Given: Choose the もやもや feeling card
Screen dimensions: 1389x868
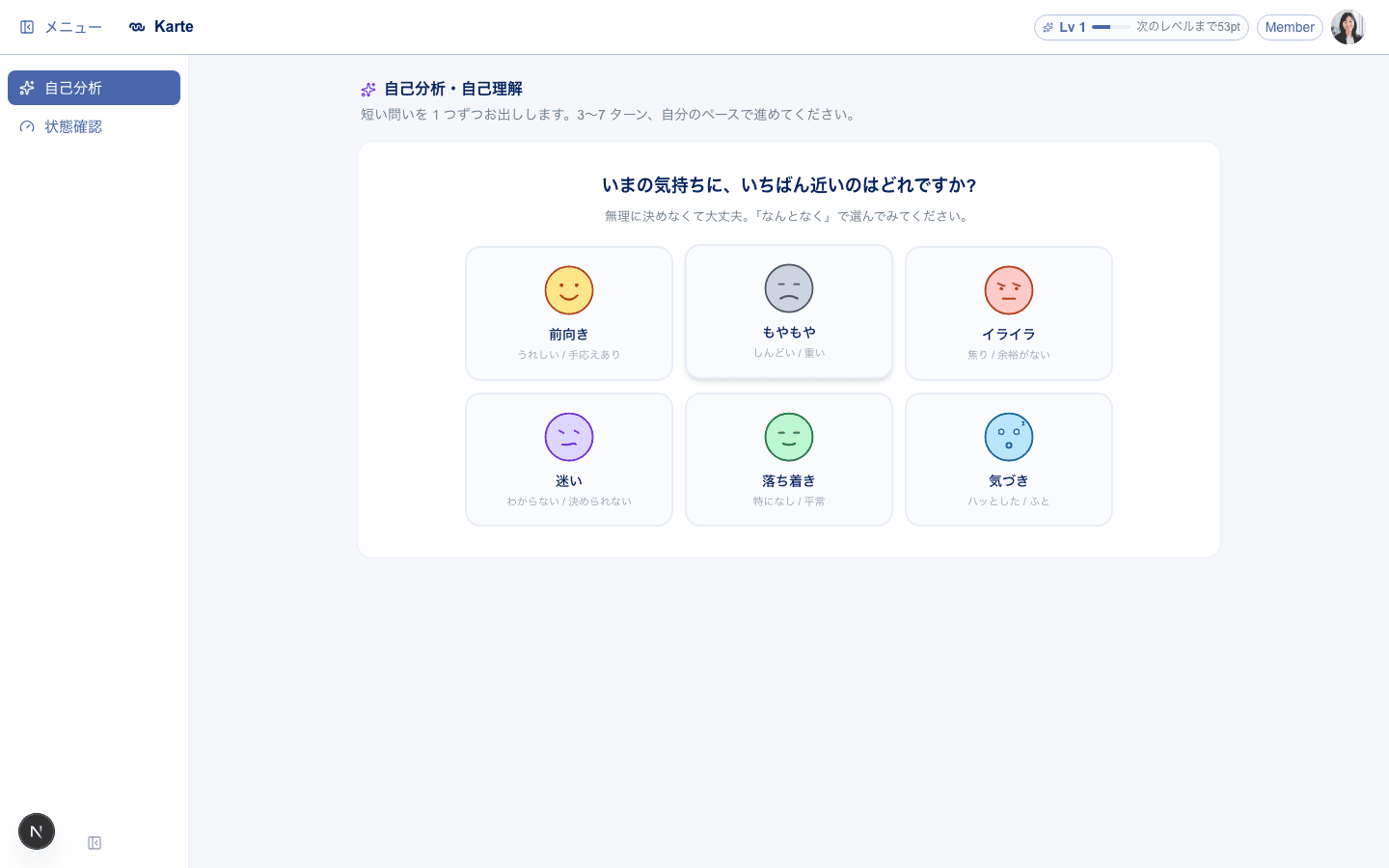Looking at the screenshot, I should 789,312.
